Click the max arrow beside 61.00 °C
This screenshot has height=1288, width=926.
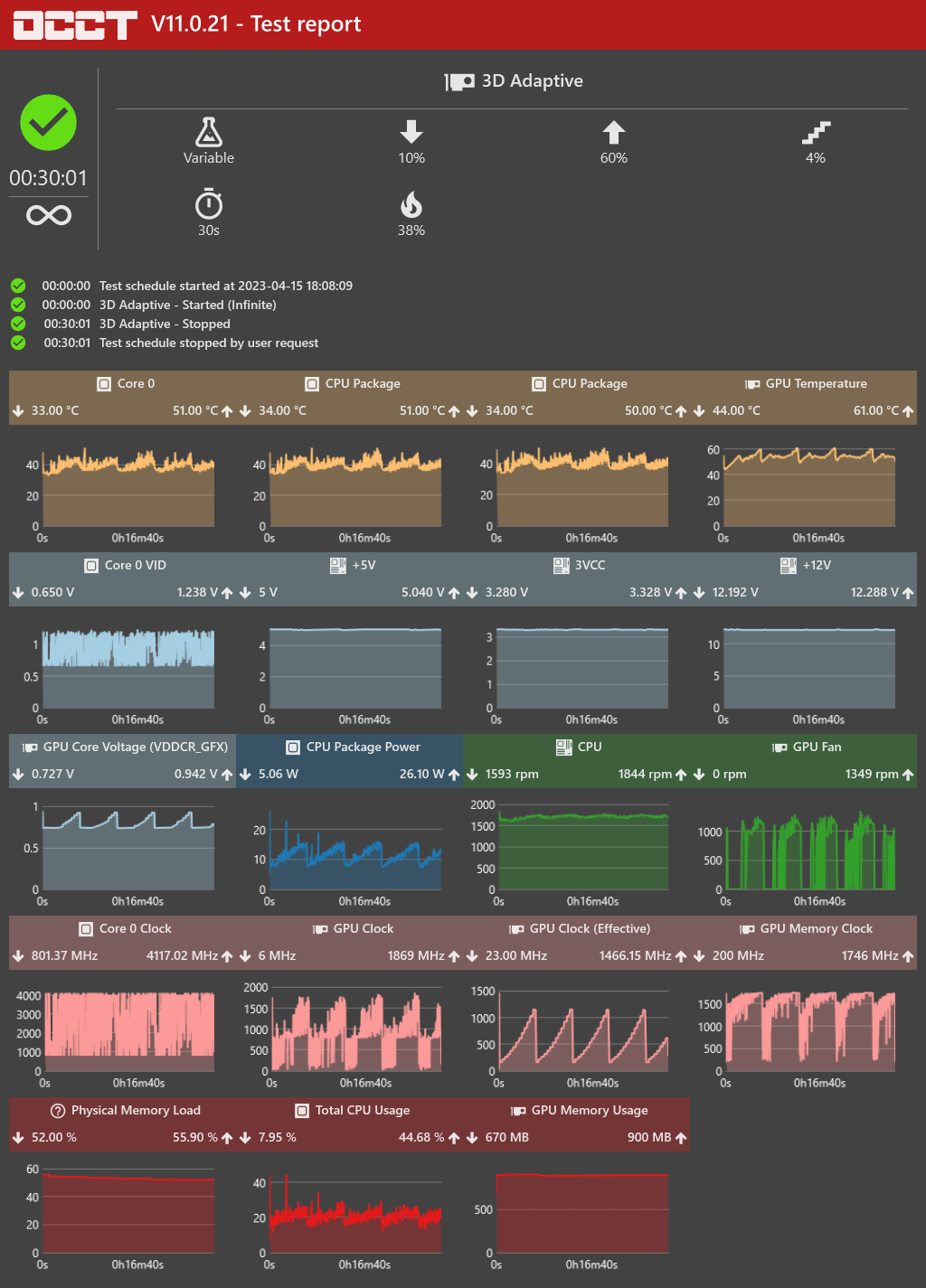908,411
